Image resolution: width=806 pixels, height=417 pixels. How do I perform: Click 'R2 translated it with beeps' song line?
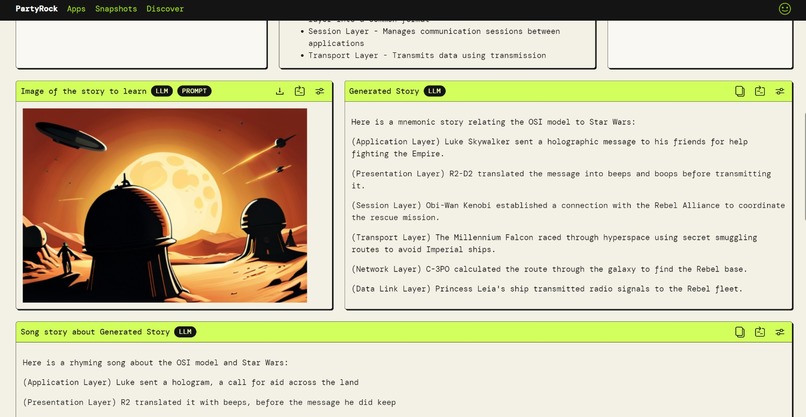tap(209, 402)
